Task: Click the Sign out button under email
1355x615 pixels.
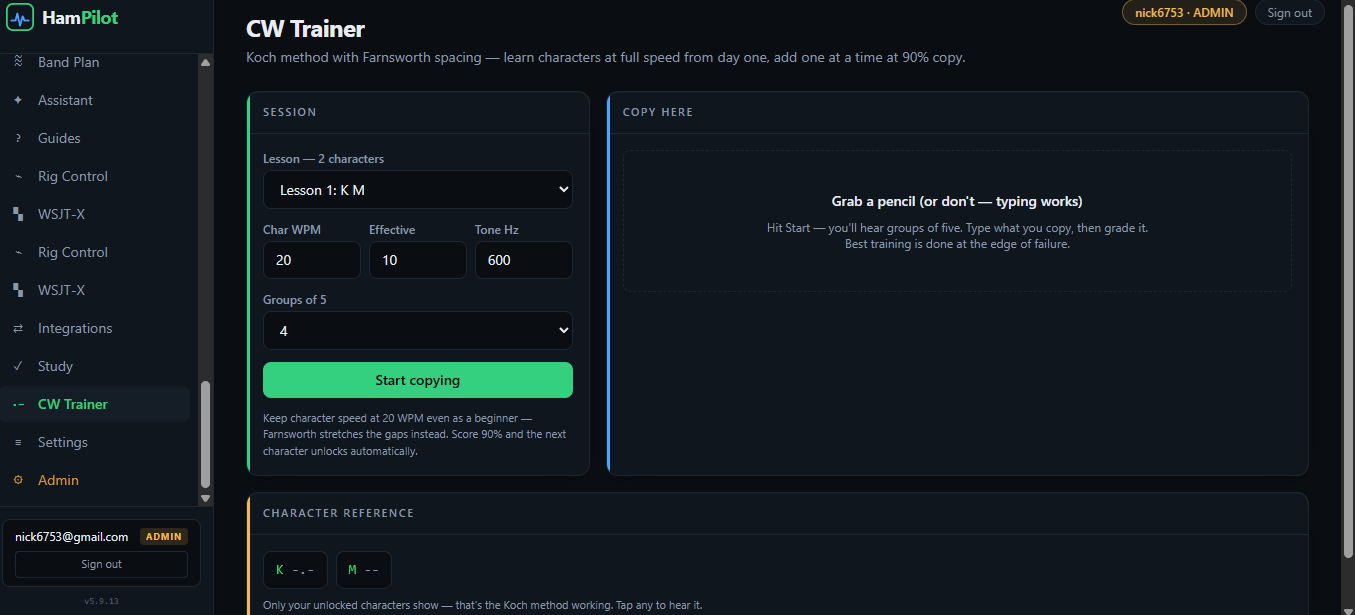Action: point(101,564)
